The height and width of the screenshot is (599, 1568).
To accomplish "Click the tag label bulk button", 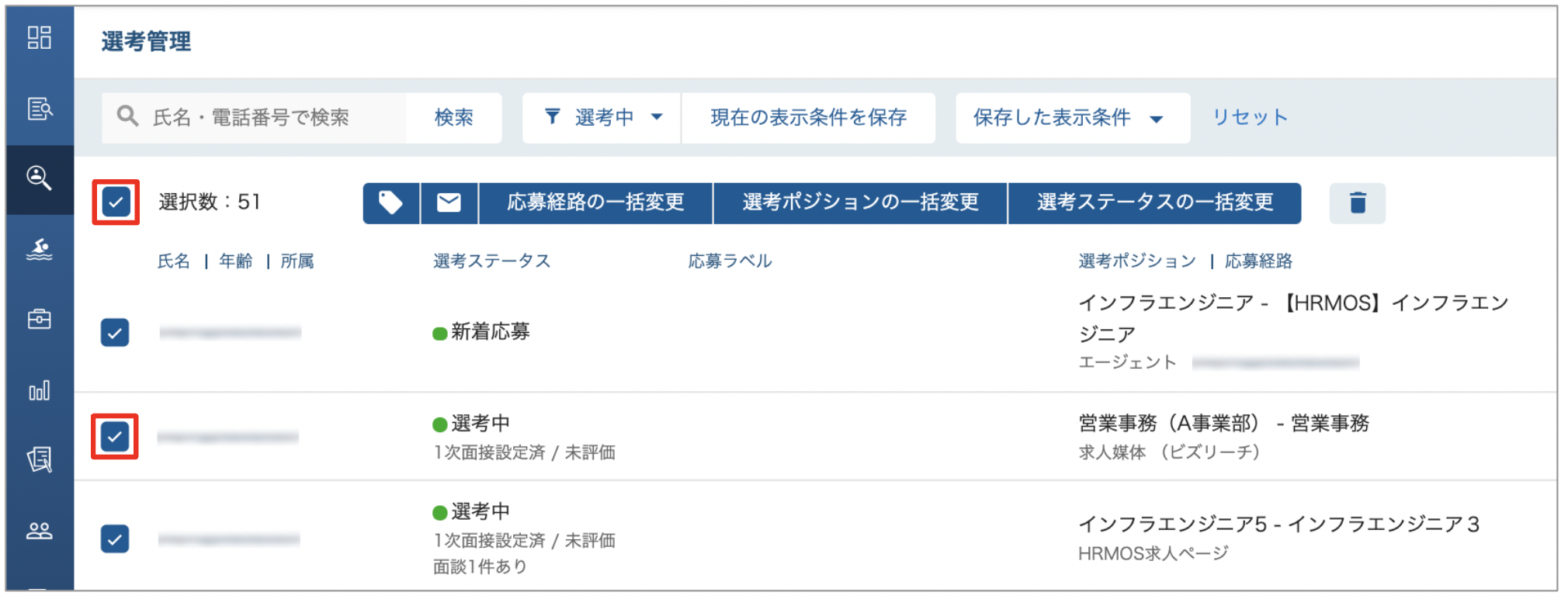I will [x=390, y=203].
